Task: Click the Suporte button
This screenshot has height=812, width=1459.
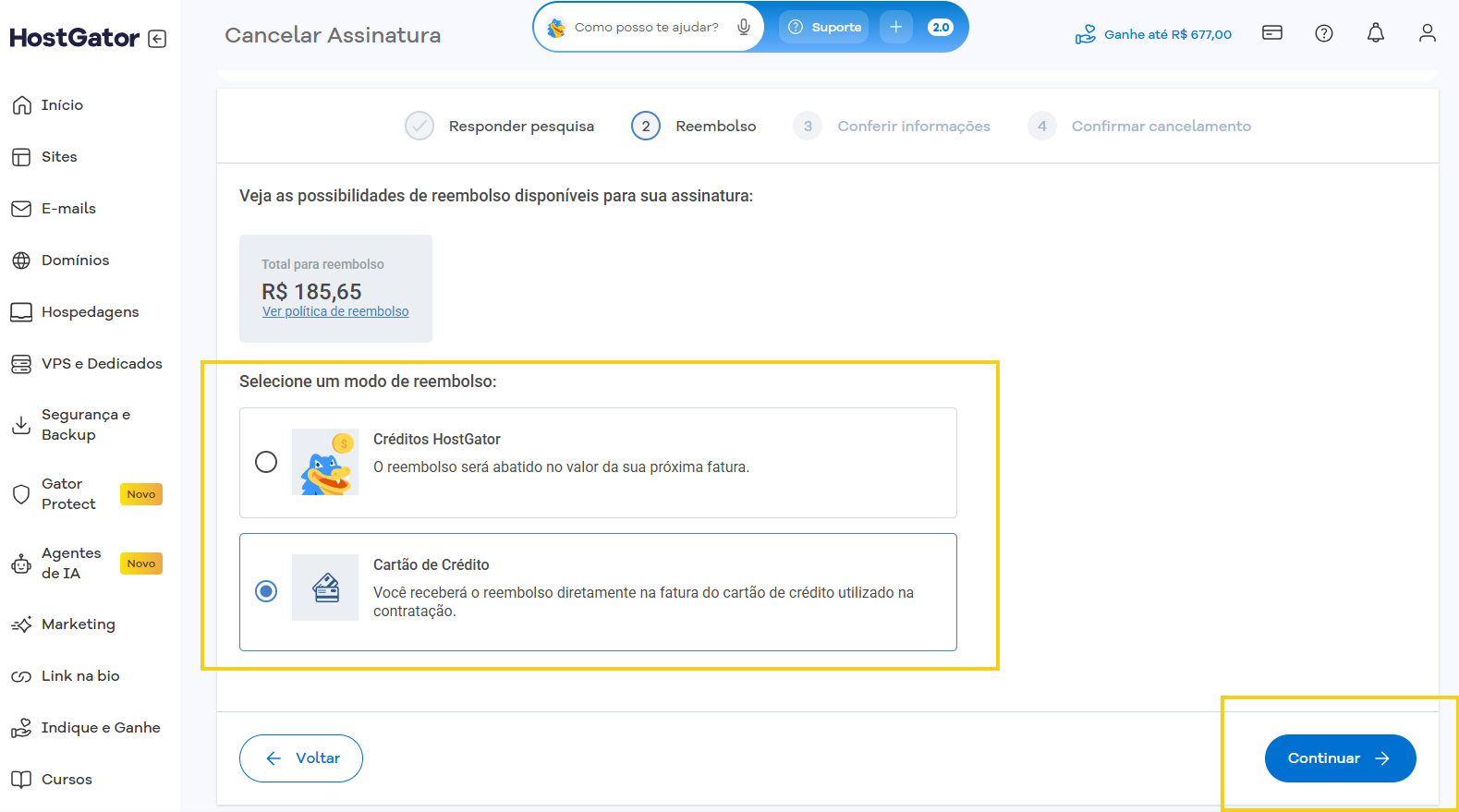Action: (x=824, y=27)
